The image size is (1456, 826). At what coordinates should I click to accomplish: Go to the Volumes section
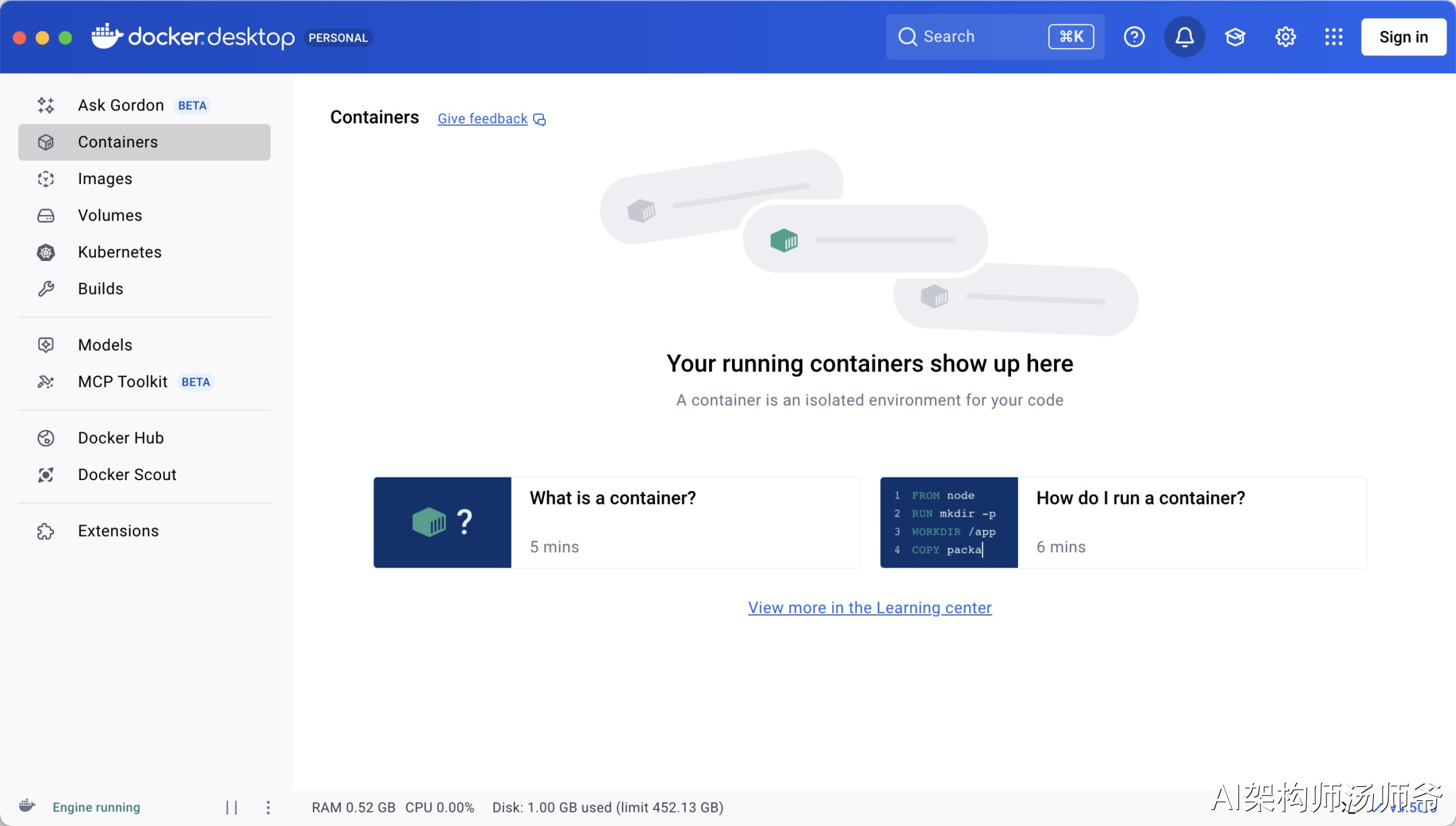(x=110, y=215)
